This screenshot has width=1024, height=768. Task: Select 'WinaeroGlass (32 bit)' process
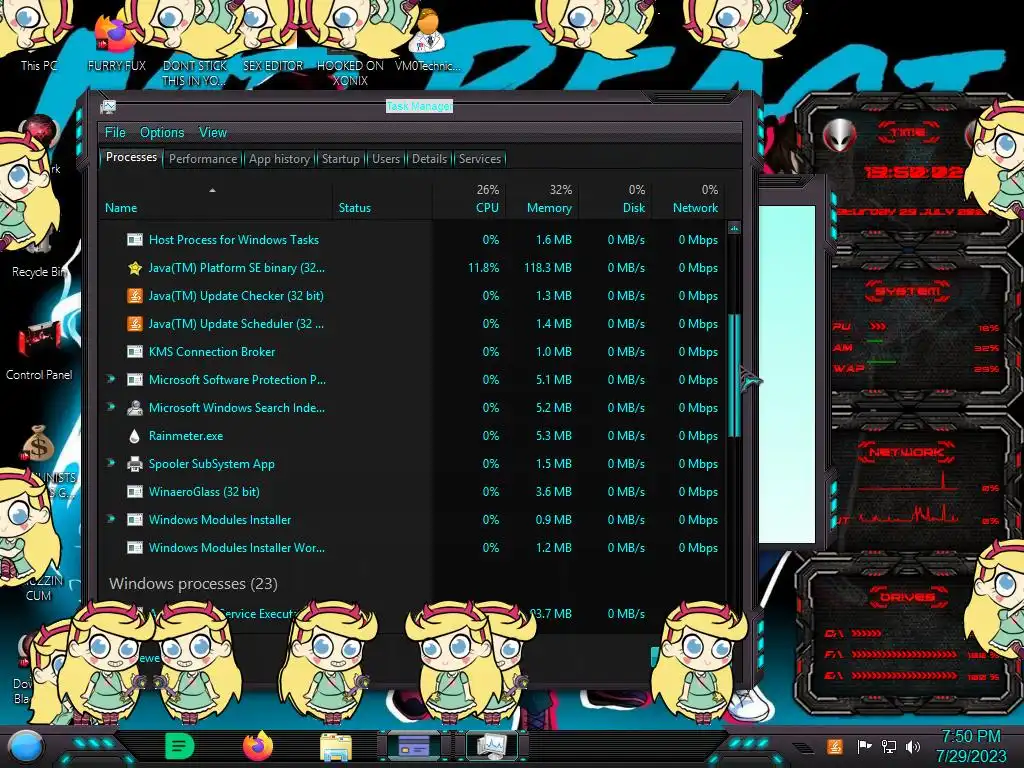click(204, 492)
